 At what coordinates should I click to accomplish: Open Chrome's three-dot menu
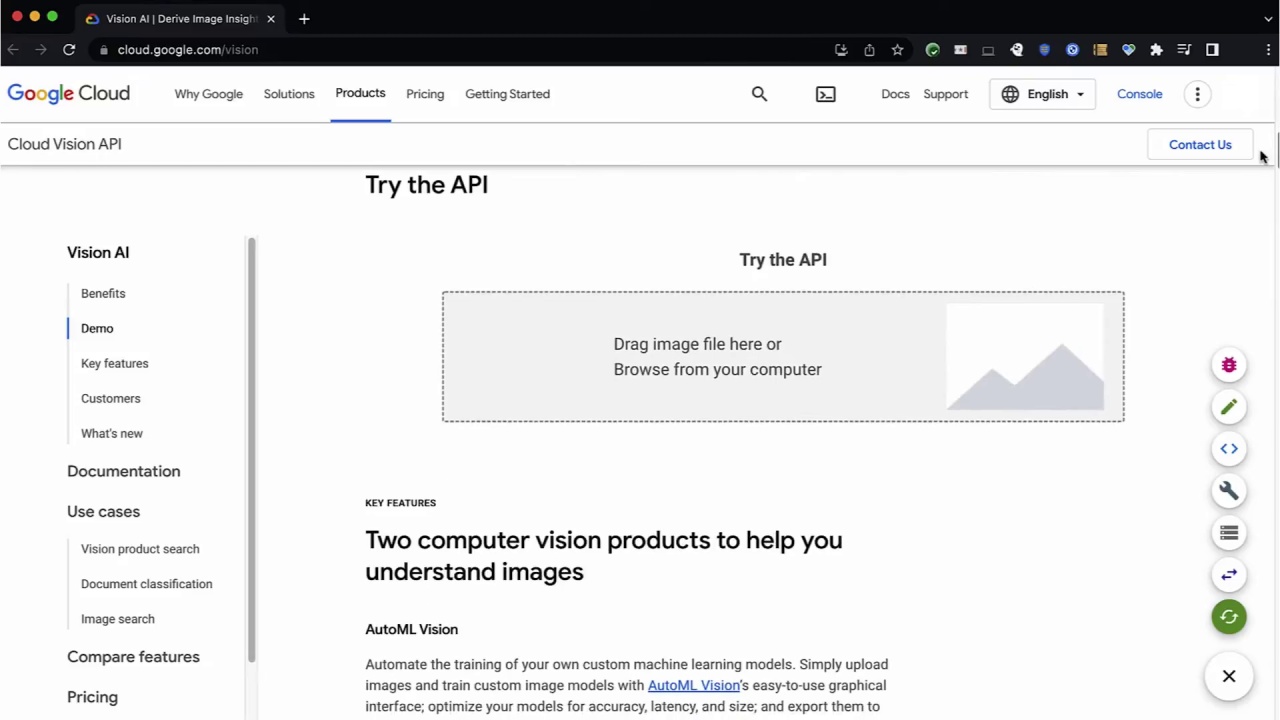click(x=1268, y=49)
